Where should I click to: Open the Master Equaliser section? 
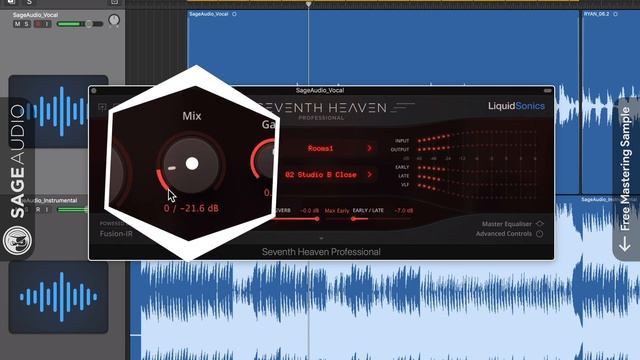pyautogui.click(x=507, y=224)
